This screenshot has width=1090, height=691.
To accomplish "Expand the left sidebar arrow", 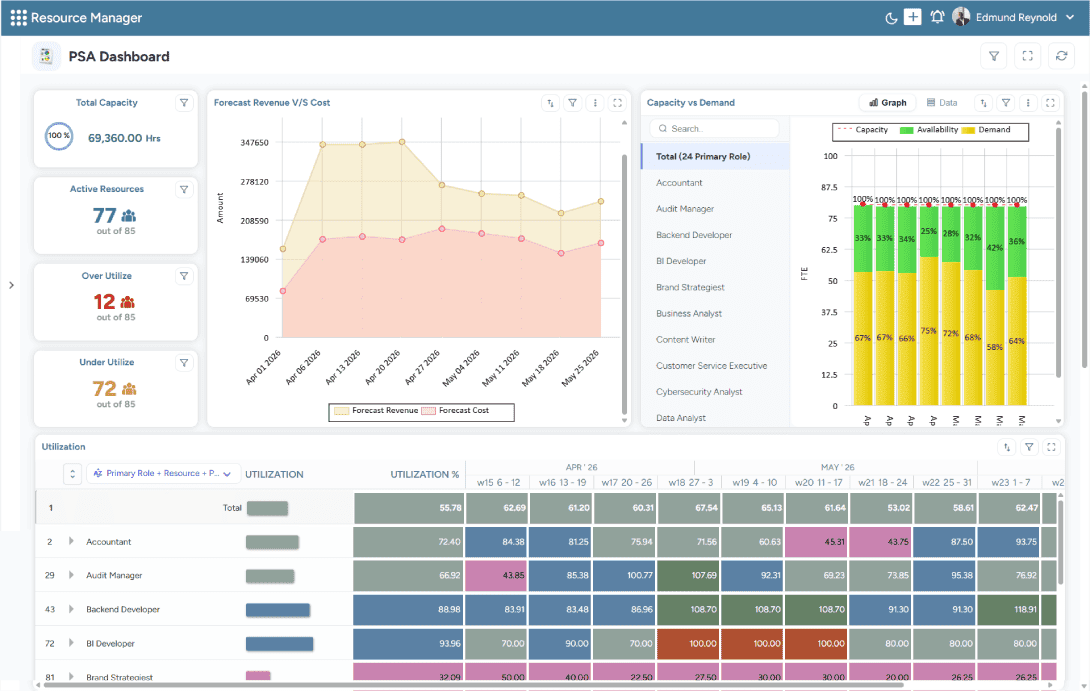I will click(x=11, y=285).
